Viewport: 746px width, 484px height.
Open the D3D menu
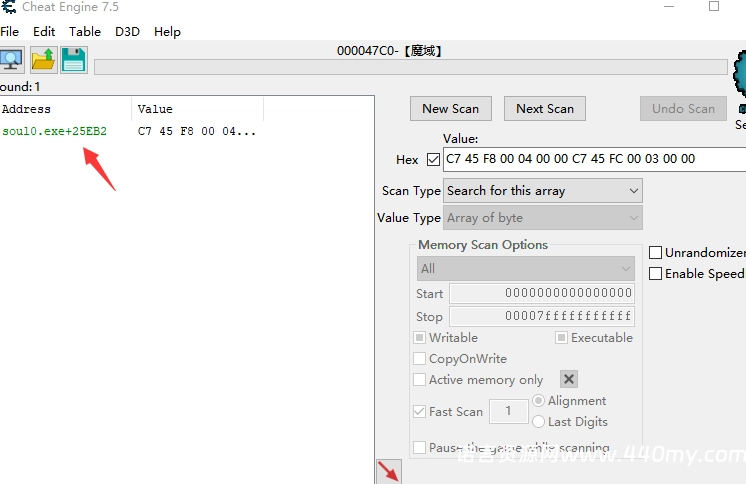(128, 32)
